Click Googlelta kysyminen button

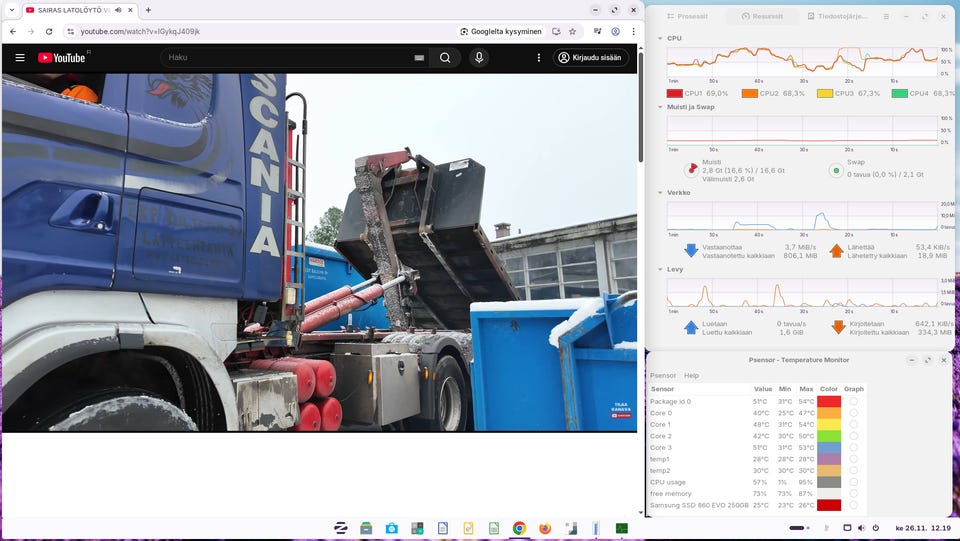pos(501,31)
